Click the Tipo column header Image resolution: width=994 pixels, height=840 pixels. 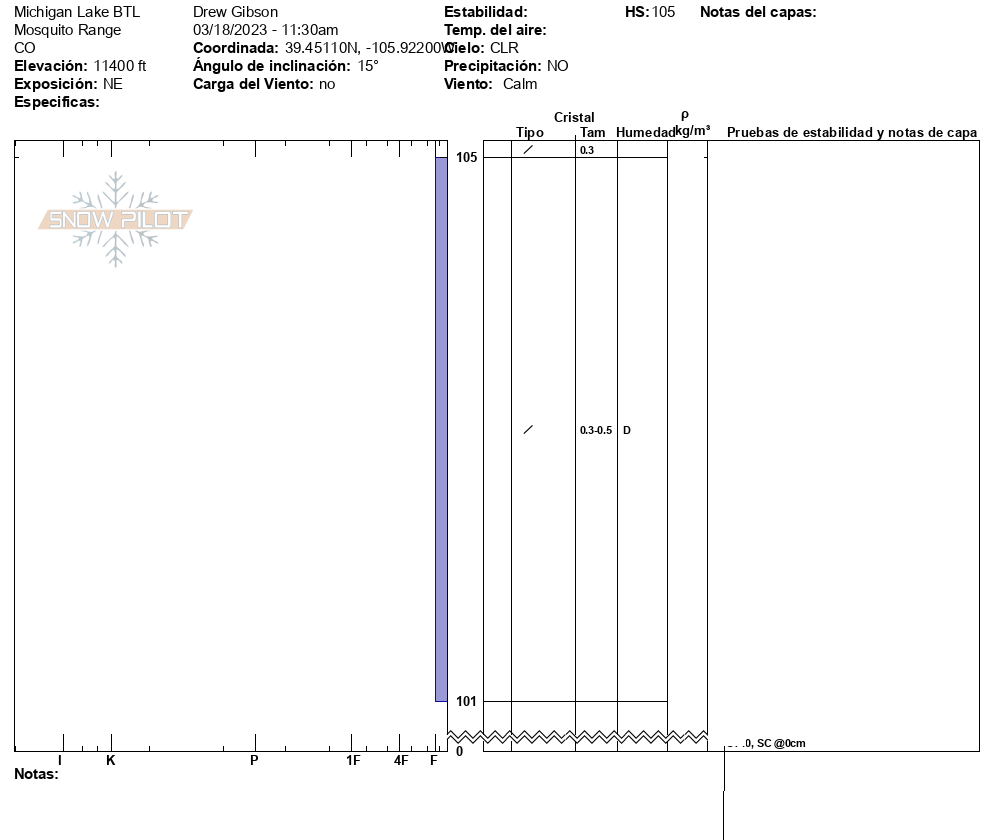[x=530, y=132]
